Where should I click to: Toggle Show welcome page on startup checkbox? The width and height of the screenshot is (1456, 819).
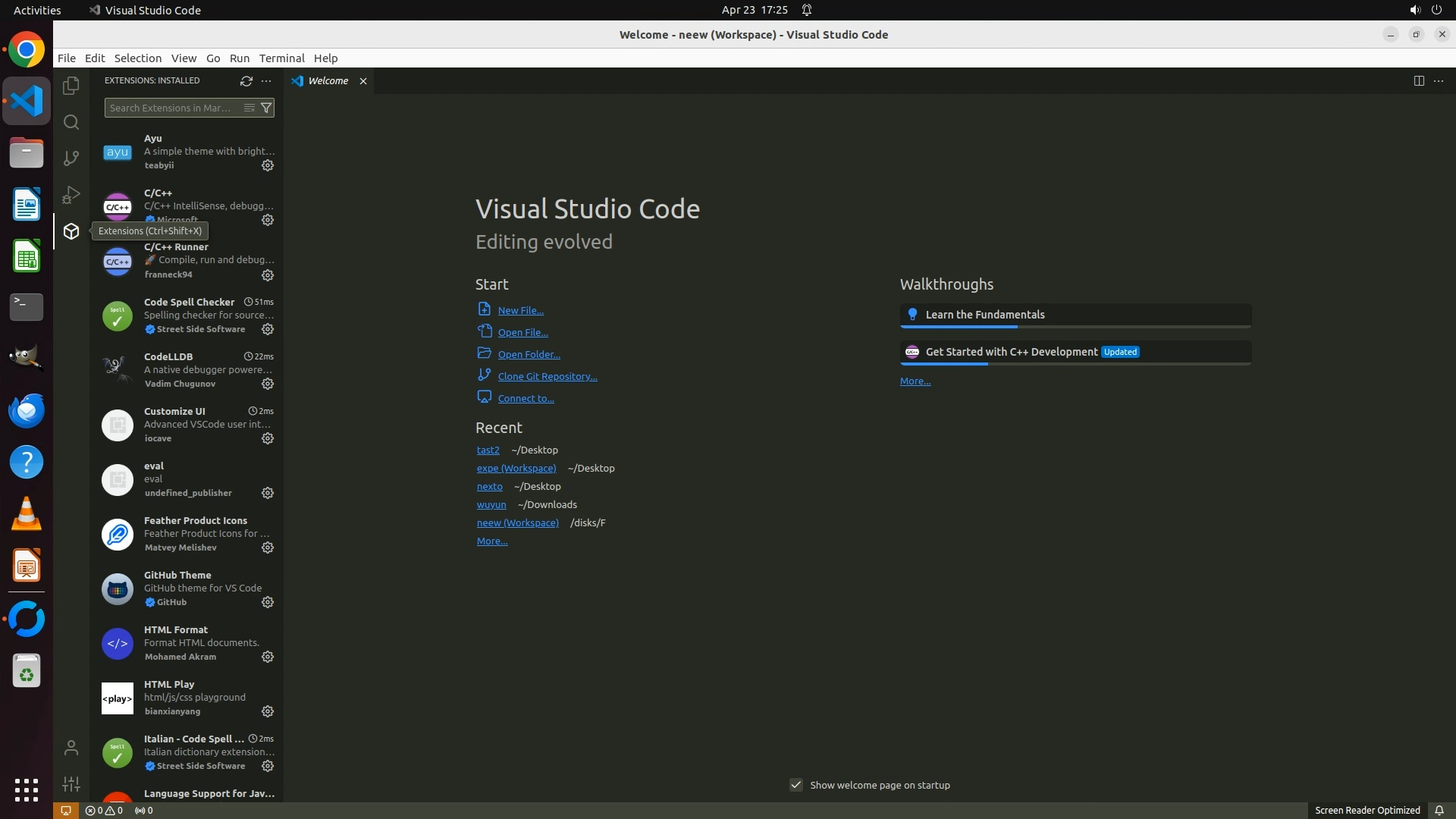click(795, 785)
